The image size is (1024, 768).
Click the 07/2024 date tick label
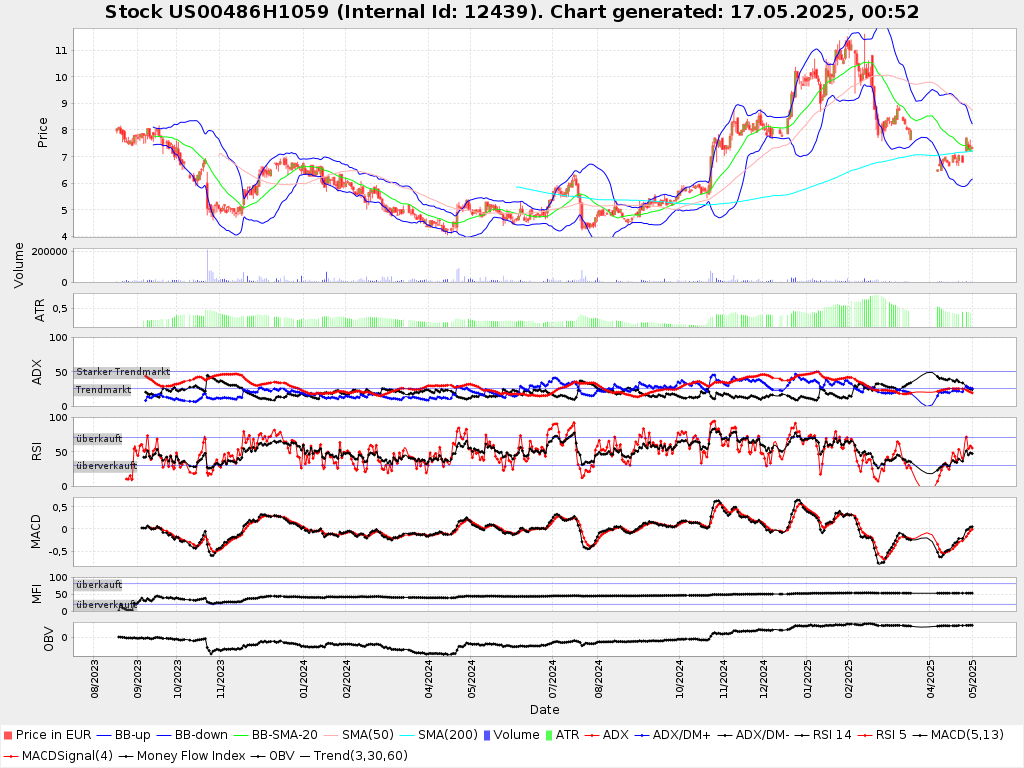click(553, 679)
